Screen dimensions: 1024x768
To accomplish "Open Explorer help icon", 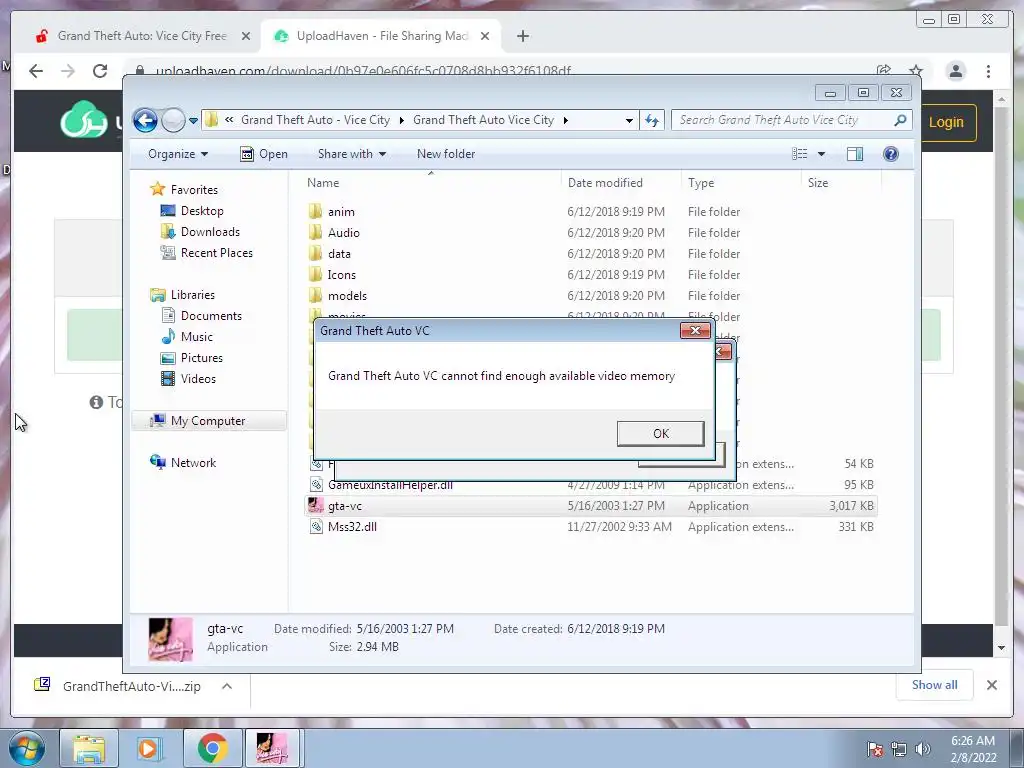I will click(x=890, y=154).
